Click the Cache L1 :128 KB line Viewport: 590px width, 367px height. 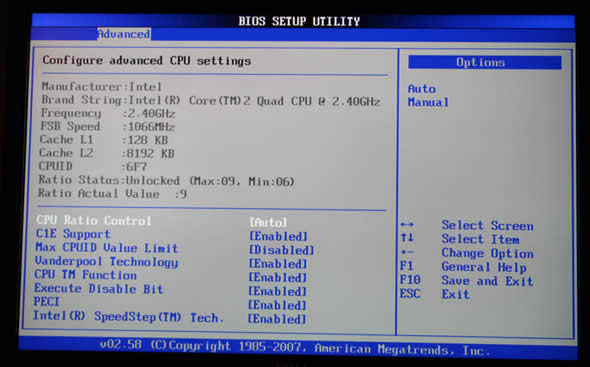coord(104,140)
